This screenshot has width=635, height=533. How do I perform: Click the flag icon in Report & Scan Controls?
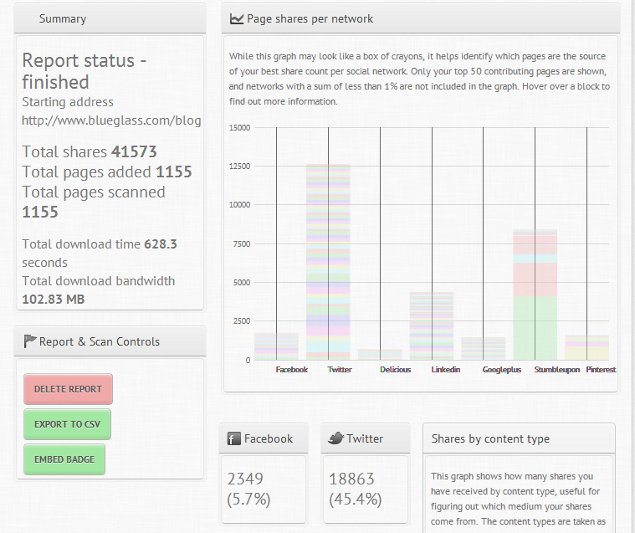click(29, 341)
